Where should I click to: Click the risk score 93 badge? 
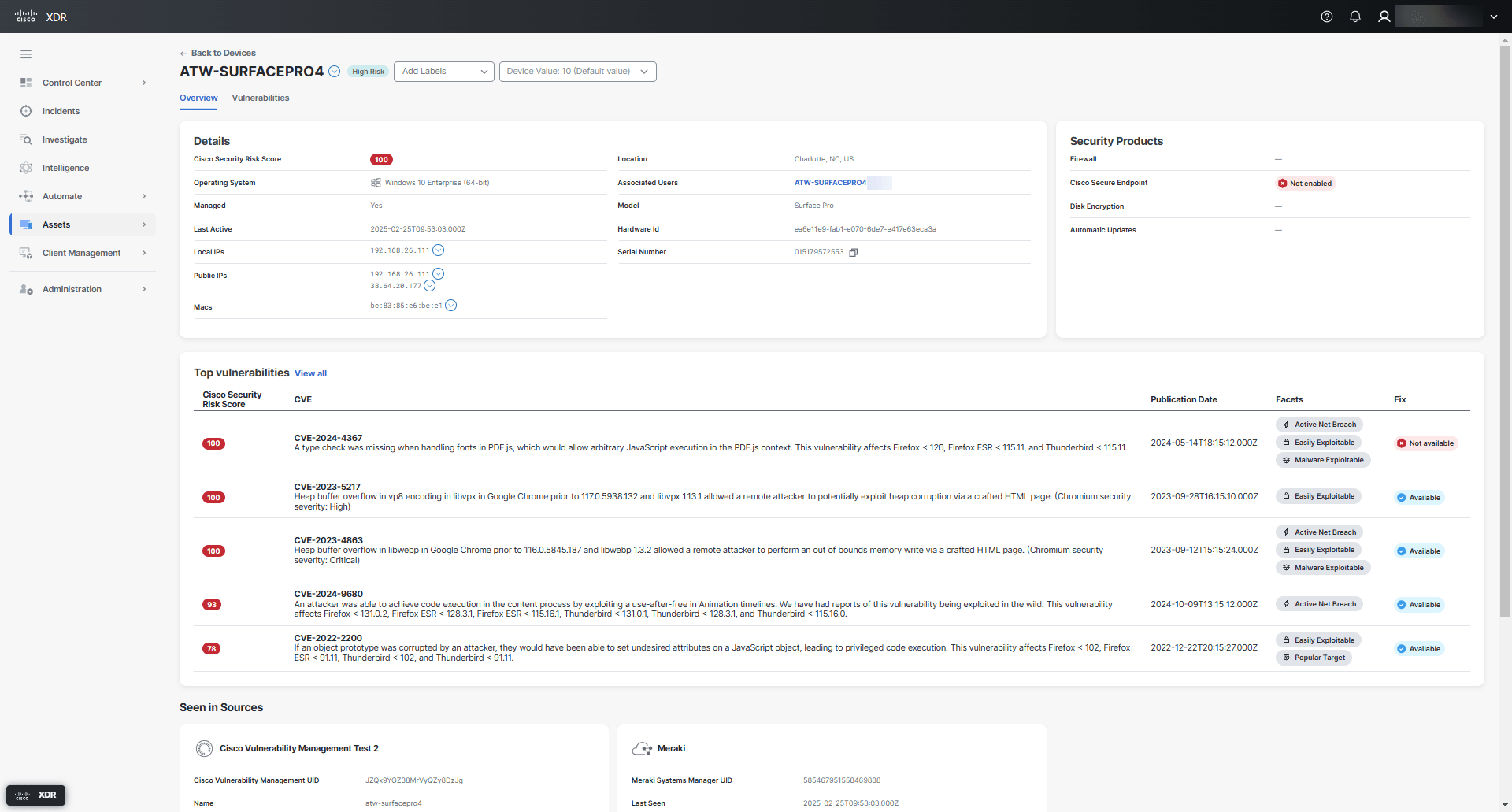(x=212, y=605)
